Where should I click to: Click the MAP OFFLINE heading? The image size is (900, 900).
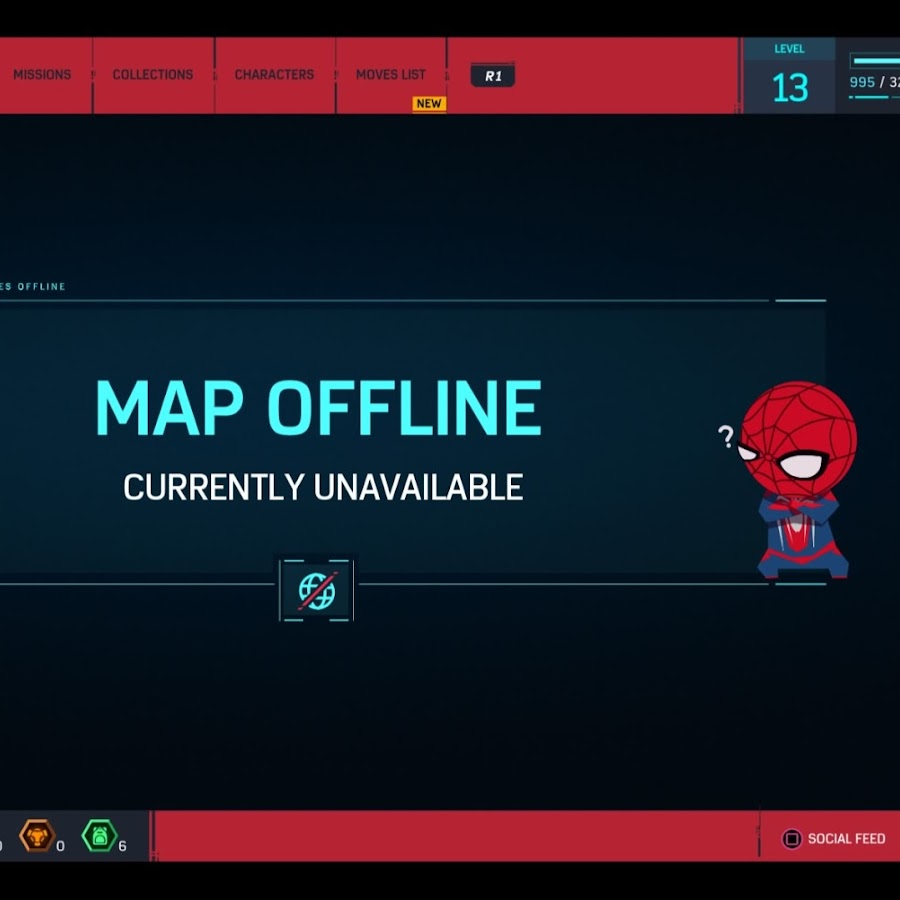click(x=319, y=408)
